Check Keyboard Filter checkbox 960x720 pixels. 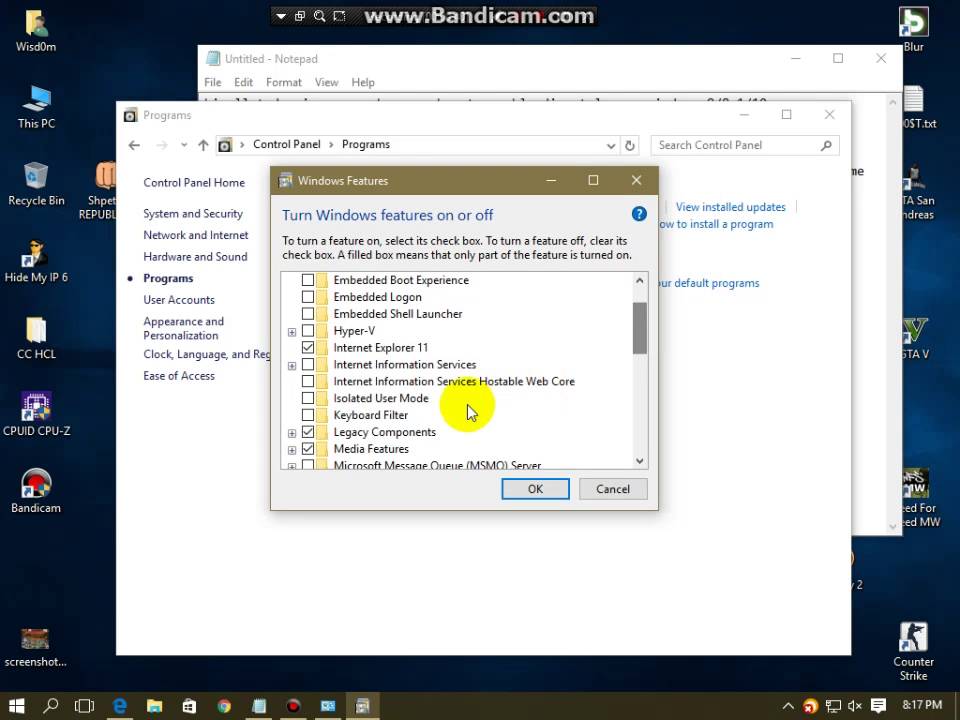(x=308, y=415)
